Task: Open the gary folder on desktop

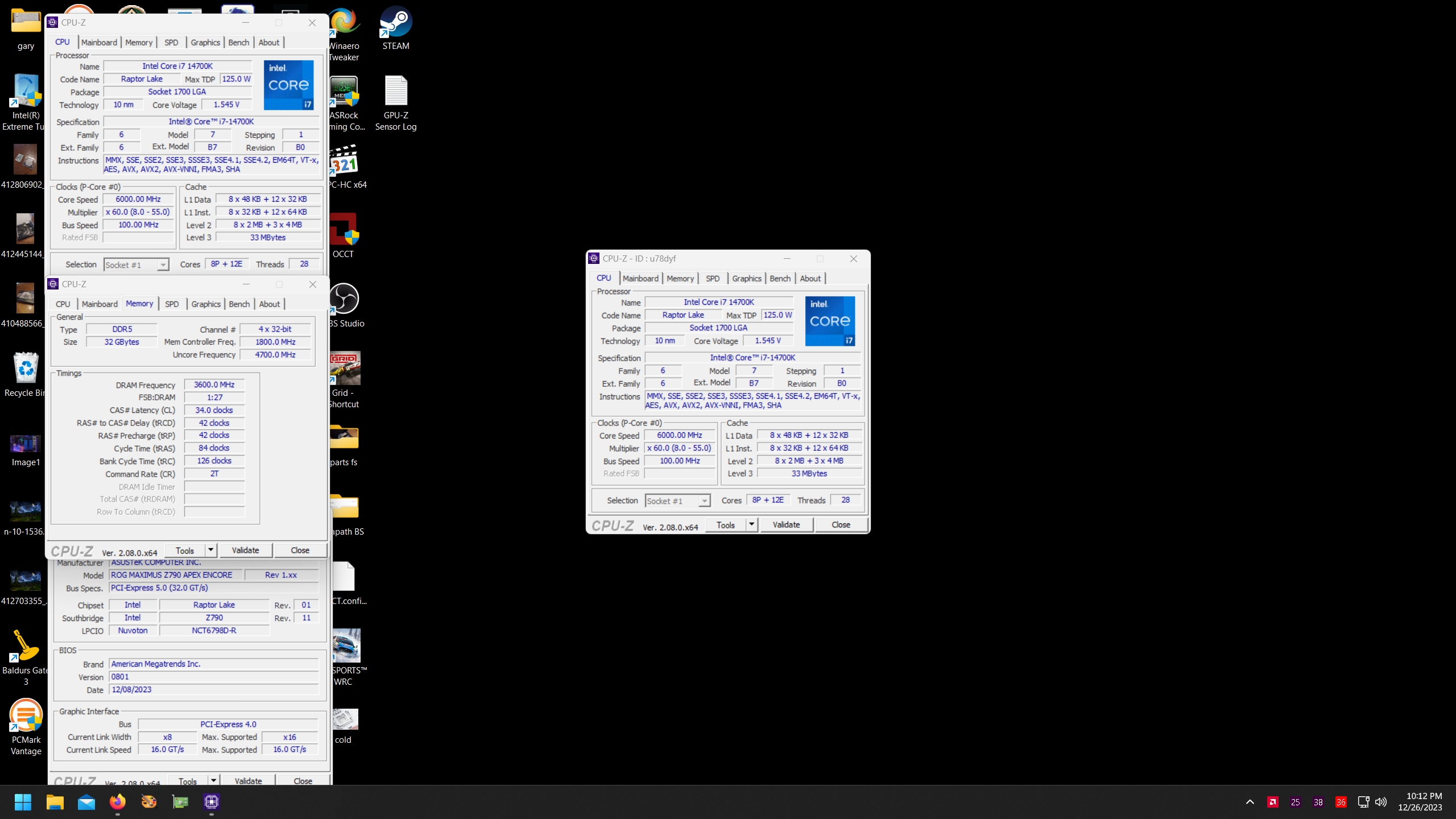Action: tap(26, 28)
